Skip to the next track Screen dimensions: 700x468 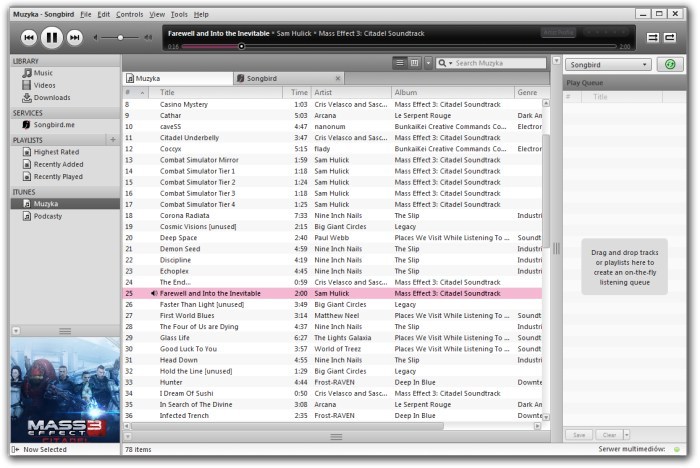pyautogui.click(x=75, y=38)
